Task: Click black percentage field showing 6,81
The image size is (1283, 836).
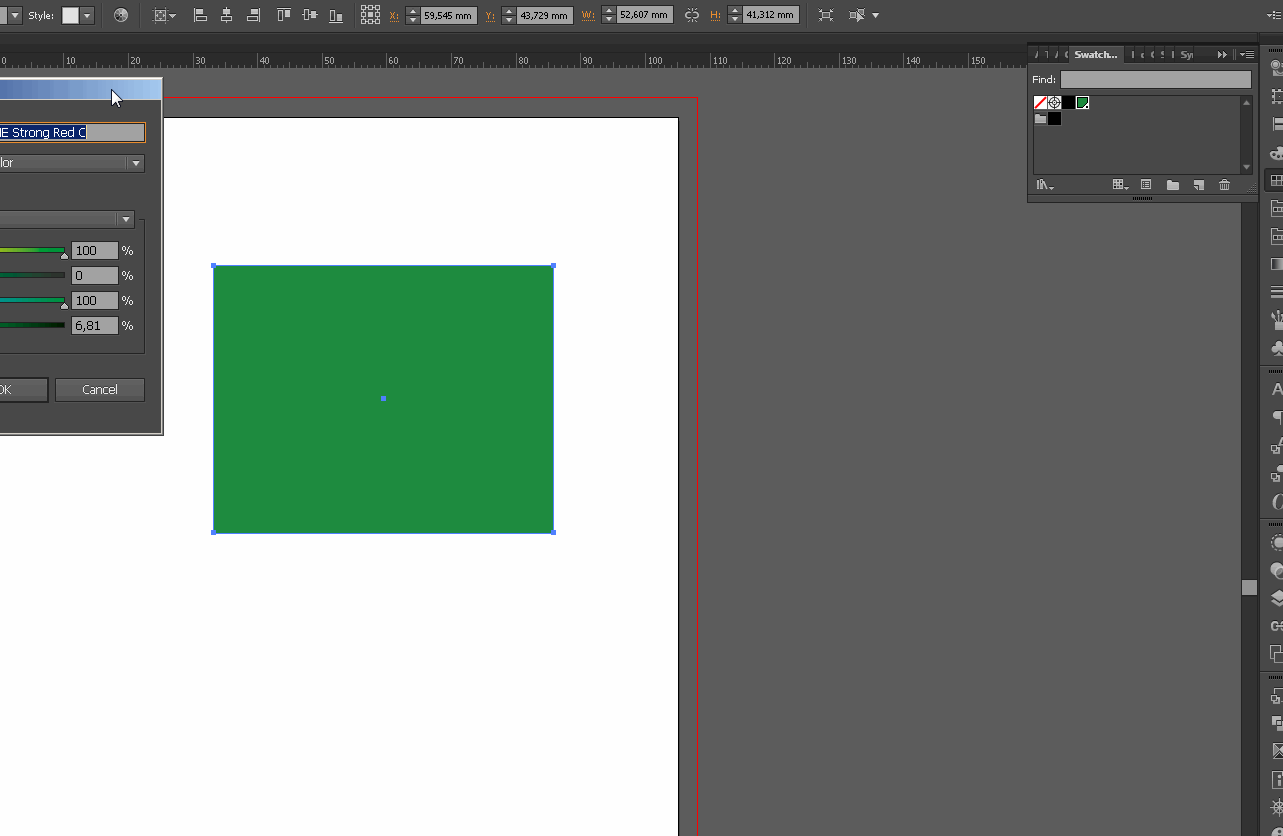Action: click(x=95, y=326)
